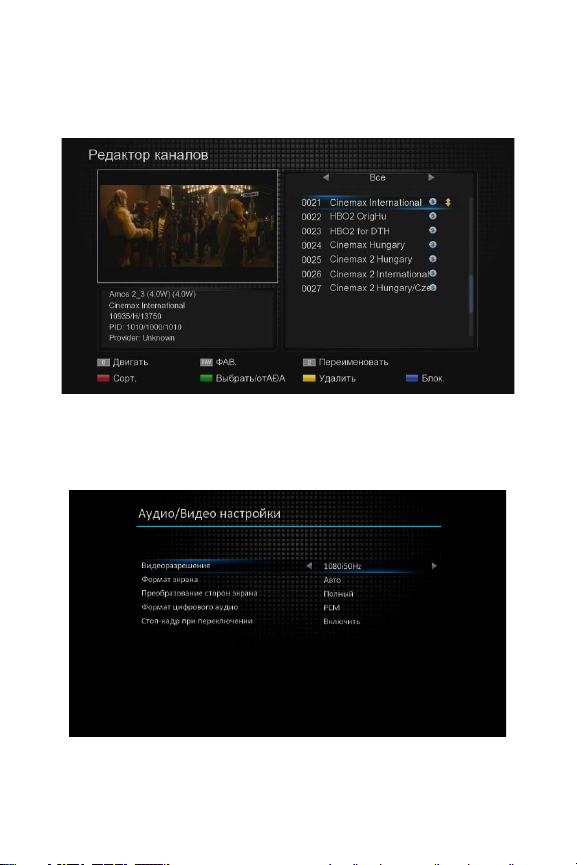Select channel 0023 HBO2 for DTH

click(x=368, y=231)
